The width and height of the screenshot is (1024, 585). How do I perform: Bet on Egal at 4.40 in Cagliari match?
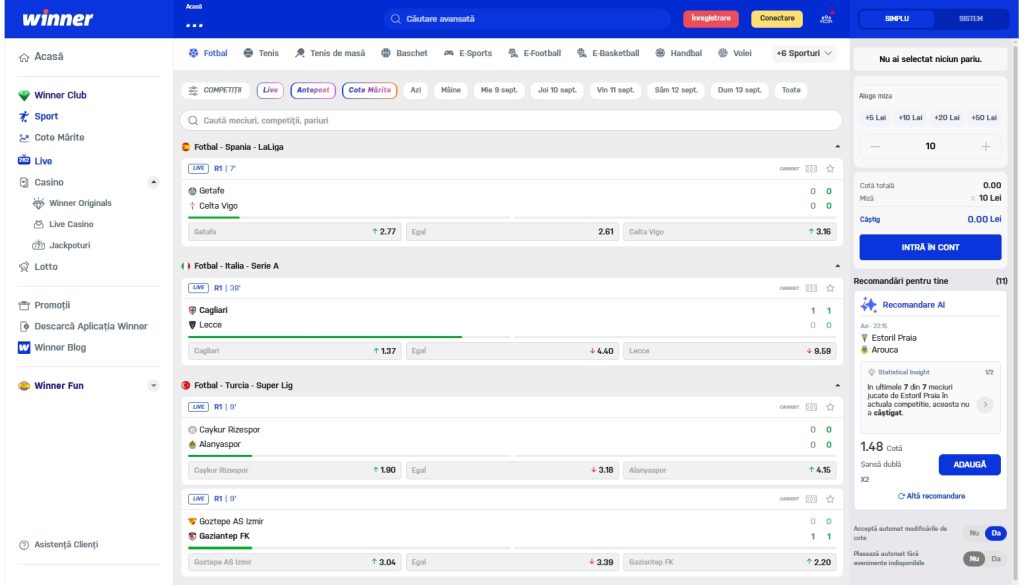(512, 351)
